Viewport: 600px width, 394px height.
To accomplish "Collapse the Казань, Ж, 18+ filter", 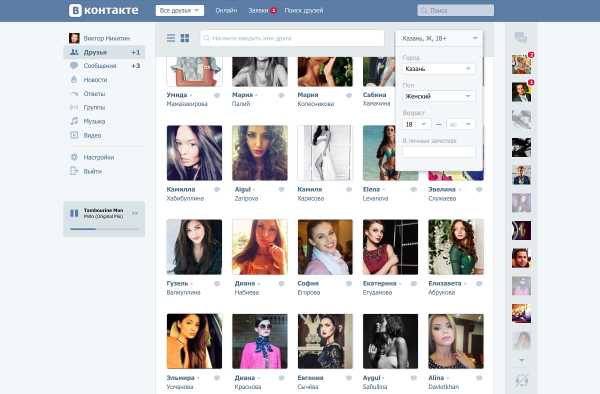I will pyautogui.click(x=439, y=38).
